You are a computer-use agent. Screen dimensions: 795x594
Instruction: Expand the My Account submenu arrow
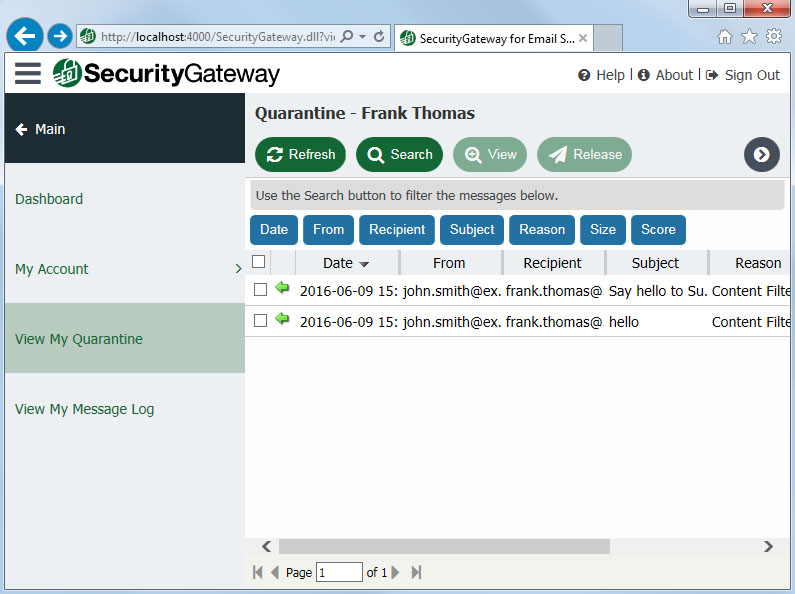[238, 269]
